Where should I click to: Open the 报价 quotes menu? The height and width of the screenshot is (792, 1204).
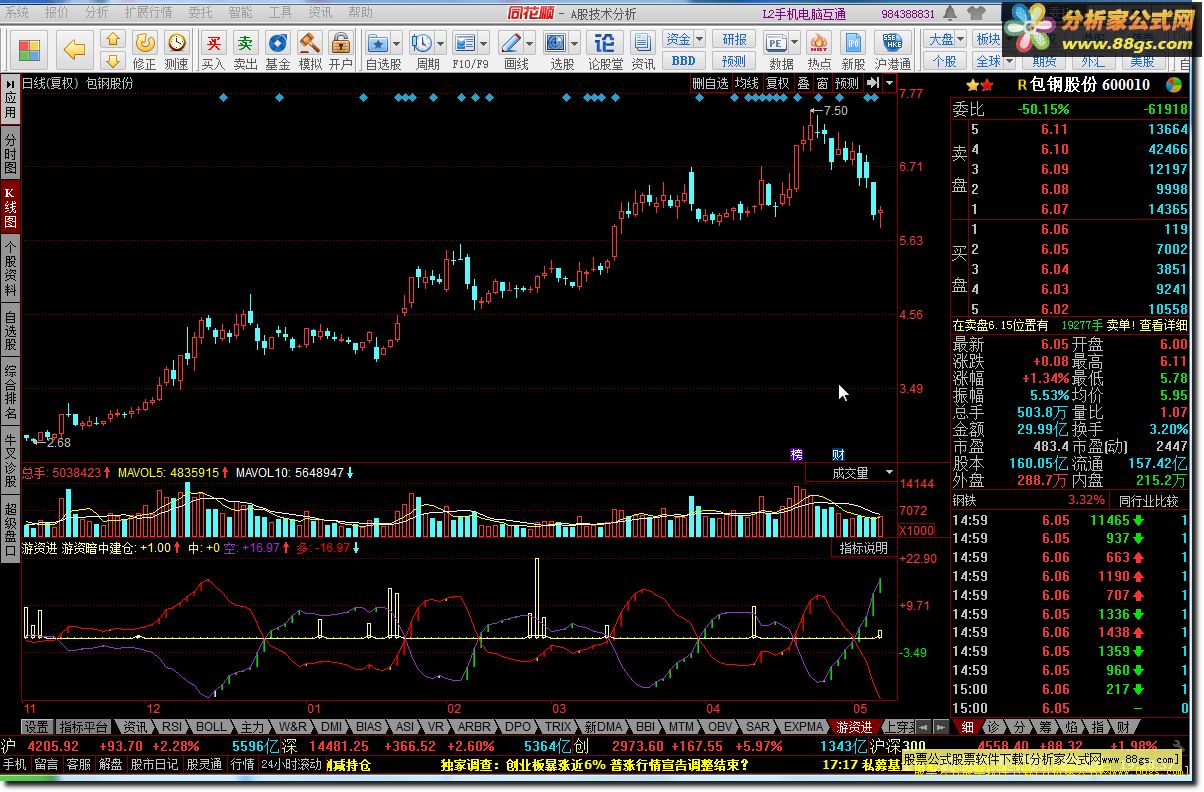click(57, 13)
